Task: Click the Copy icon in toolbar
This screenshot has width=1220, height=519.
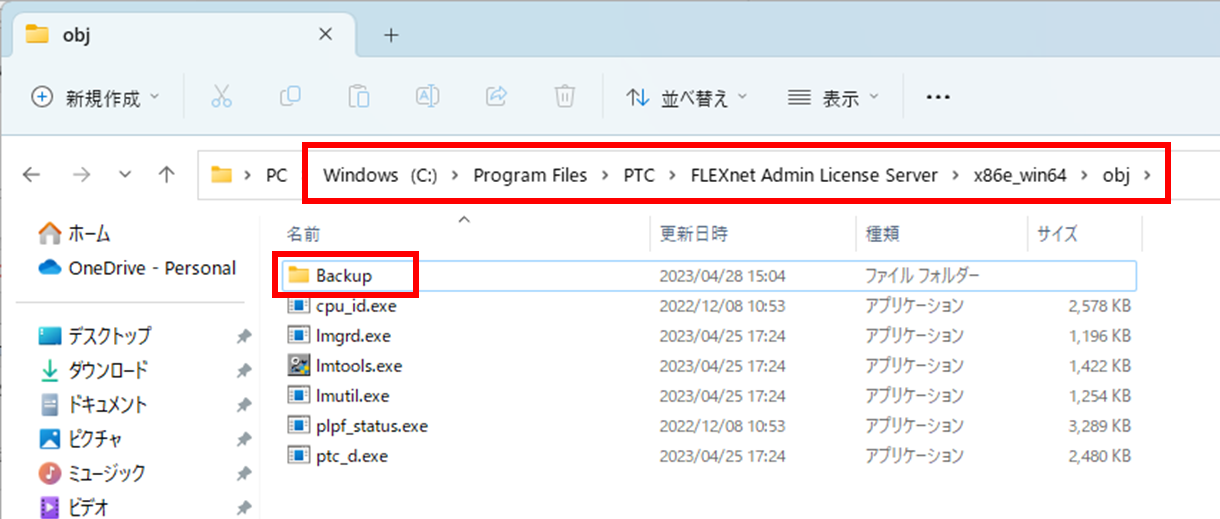Action: click(x=290, y=96)
